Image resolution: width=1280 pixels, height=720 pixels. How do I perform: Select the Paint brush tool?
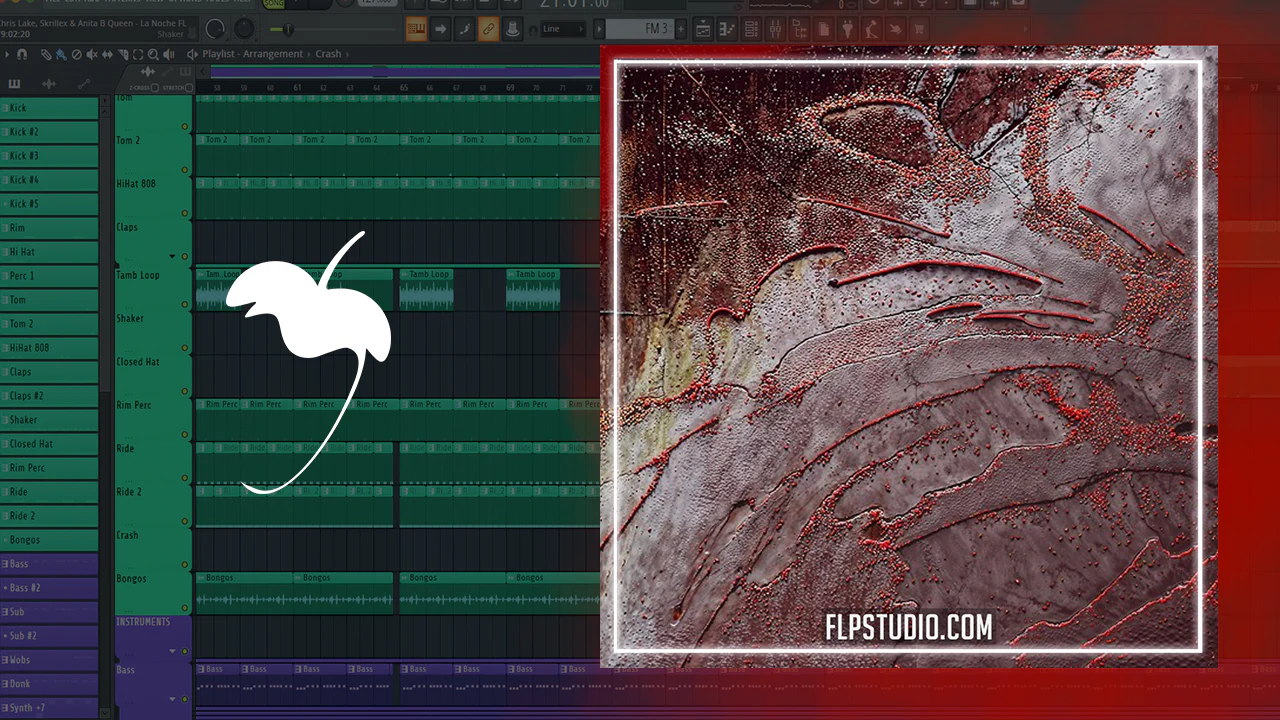tap(61, 54)
